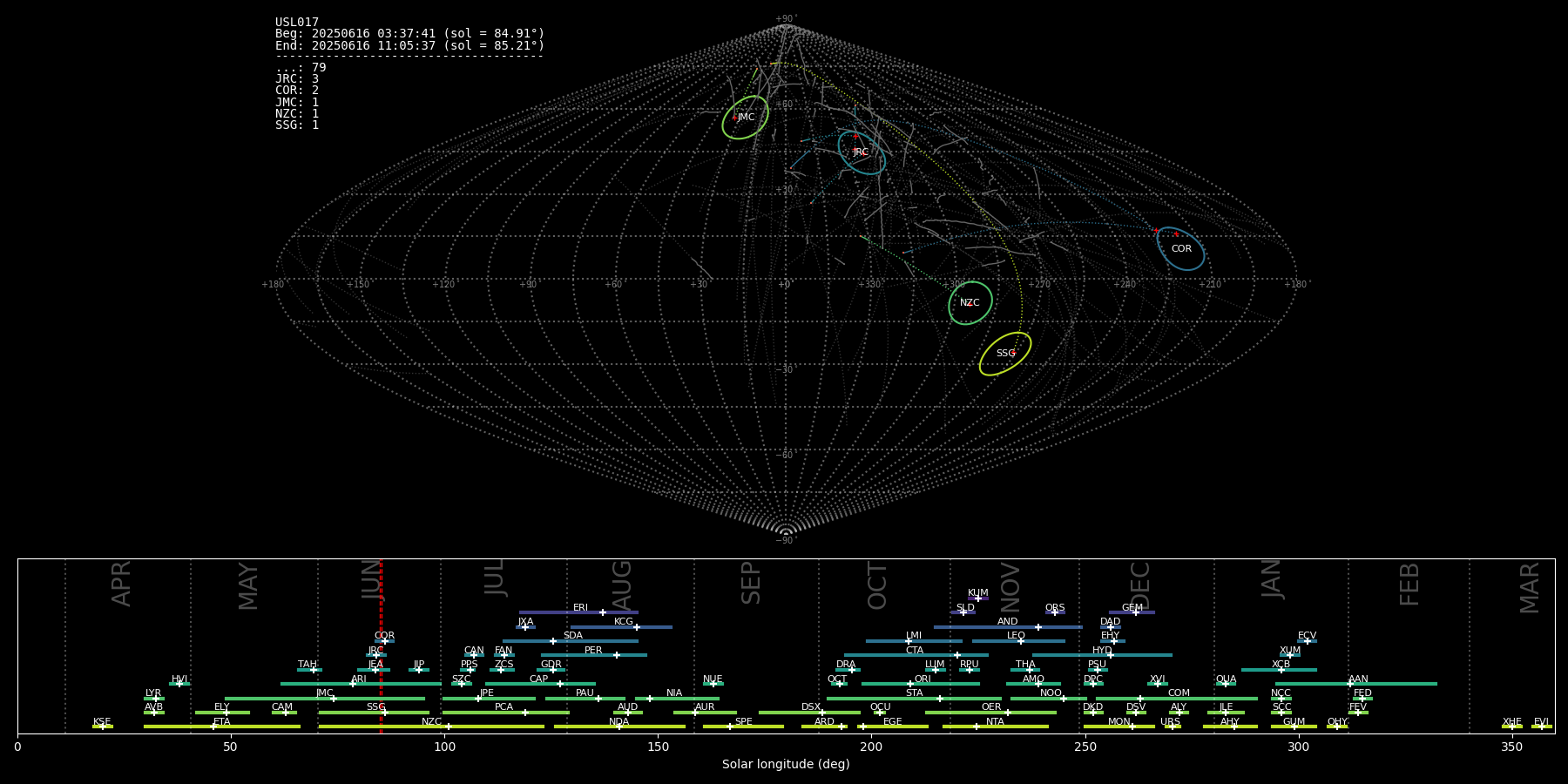The image size is (1568, 784).
Task: Click the 'Solar longitude (deg)' axis label
Action: pos(786,765)
